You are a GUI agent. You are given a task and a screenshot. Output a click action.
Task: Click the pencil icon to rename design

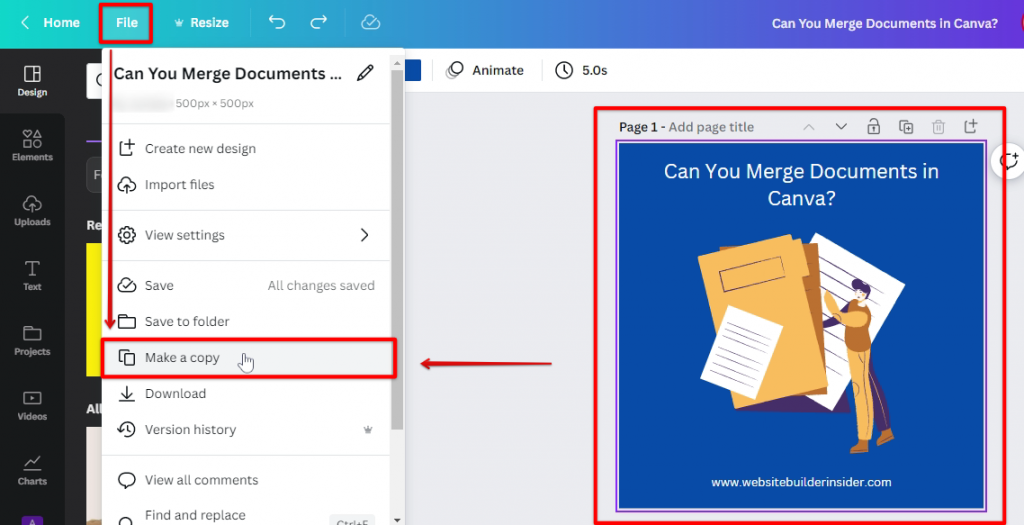tap(366, 73)
